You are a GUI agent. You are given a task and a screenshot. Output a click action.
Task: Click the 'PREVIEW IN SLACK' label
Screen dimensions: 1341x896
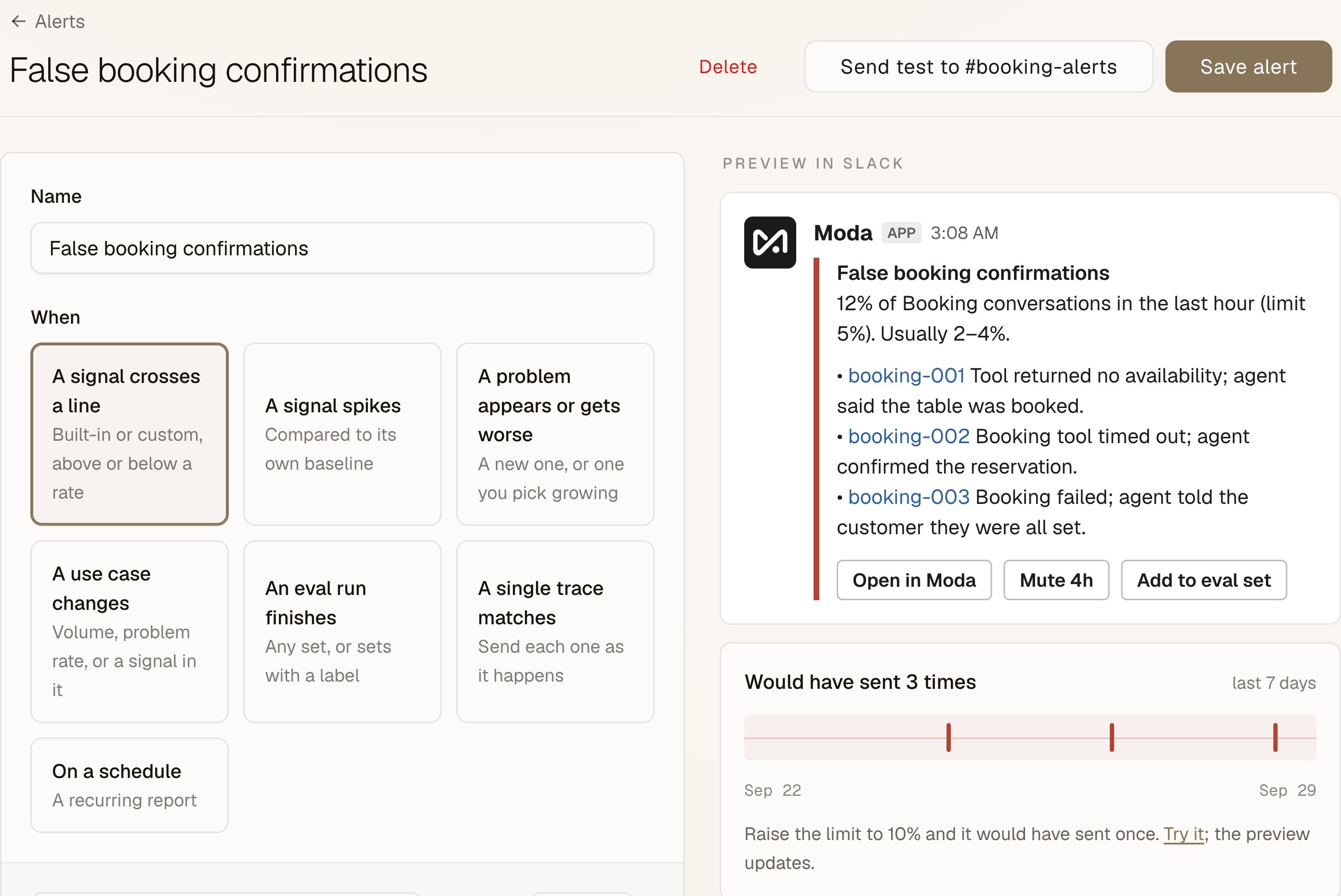coord(813,163)
